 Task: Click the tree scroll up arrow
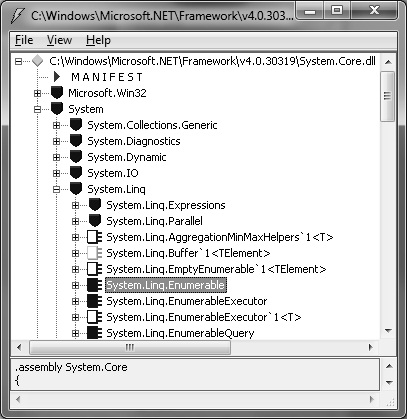388,62
